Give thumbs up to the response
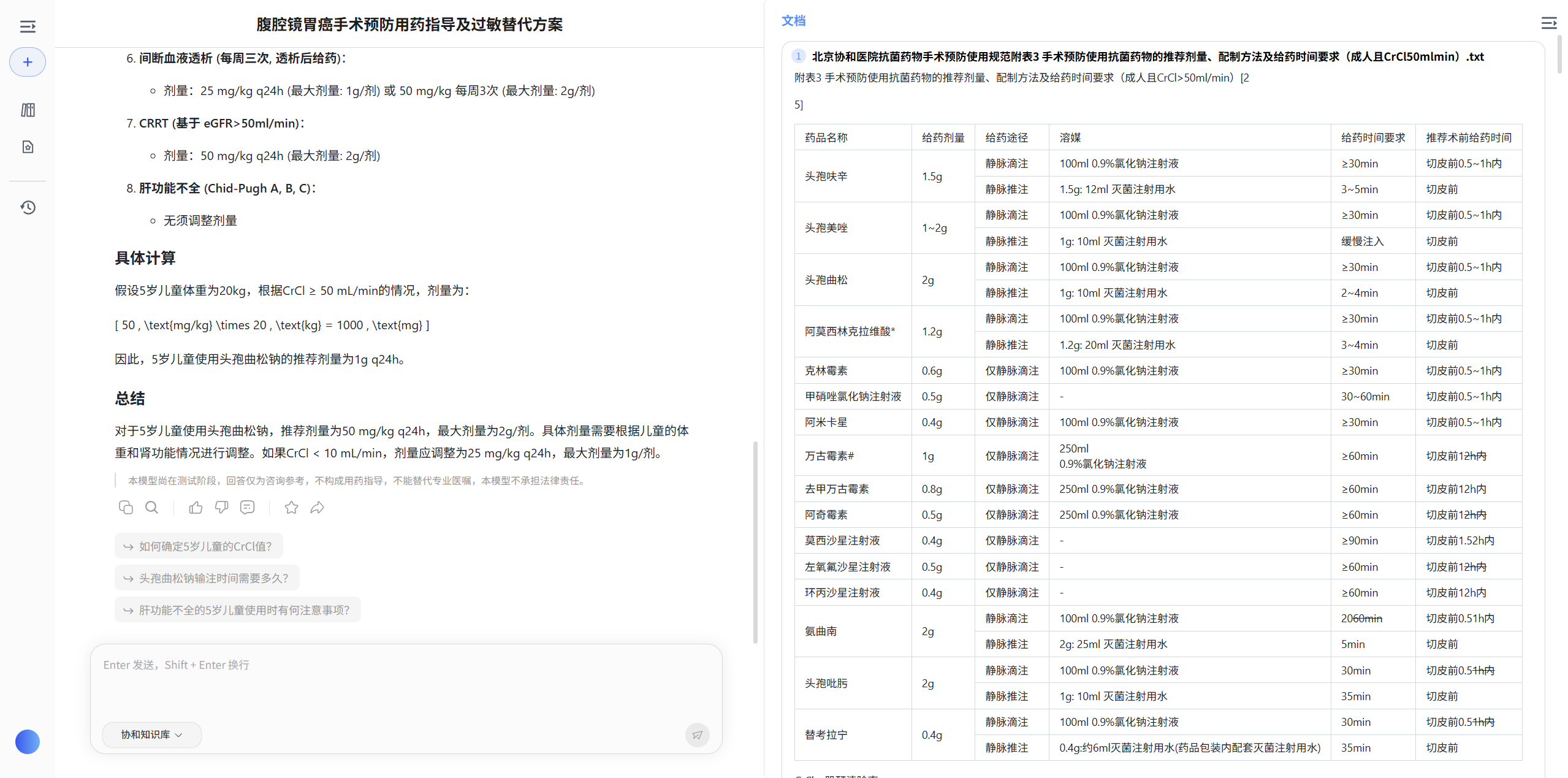 196,508
